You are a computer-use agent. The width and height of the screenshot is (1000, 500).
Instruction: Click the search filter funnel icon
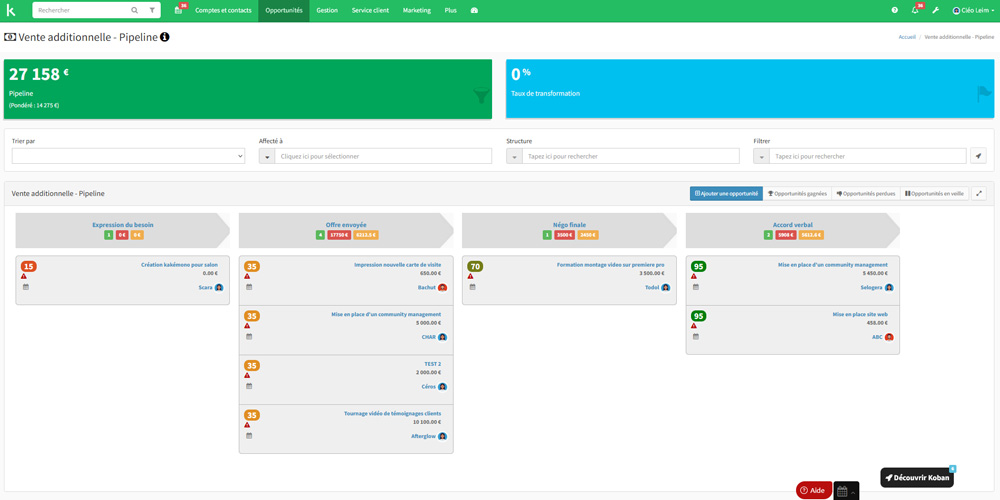pyautogui.click(x=152, y=10)
